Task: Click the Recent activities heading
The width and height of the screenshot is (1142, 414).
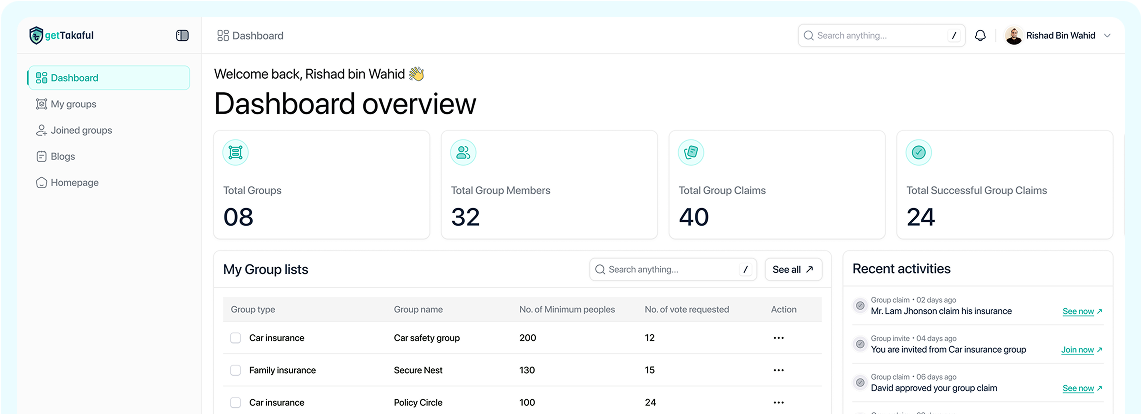Action: (902, 269)
